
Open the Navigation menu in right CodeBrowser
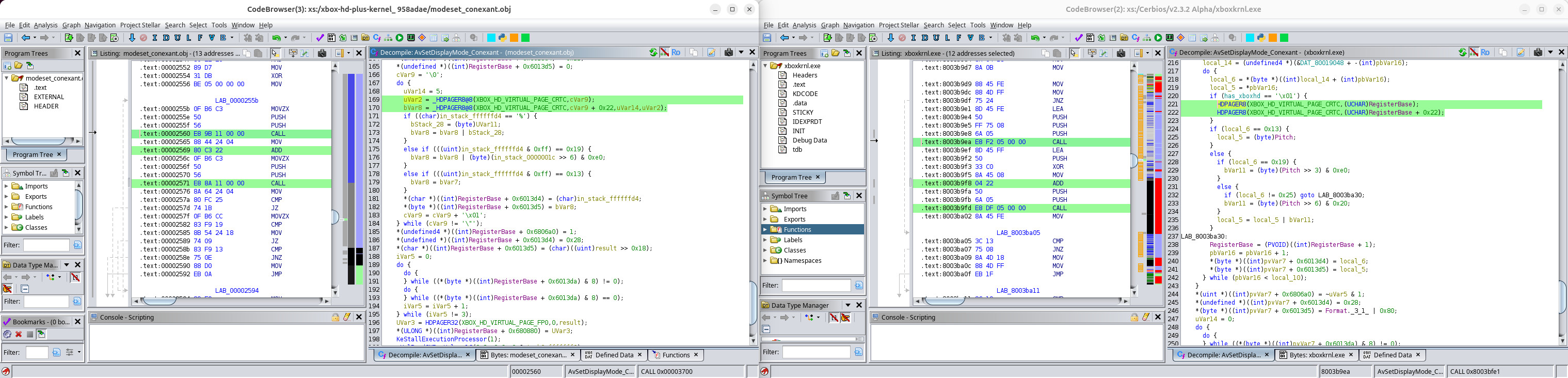(858, 25)
